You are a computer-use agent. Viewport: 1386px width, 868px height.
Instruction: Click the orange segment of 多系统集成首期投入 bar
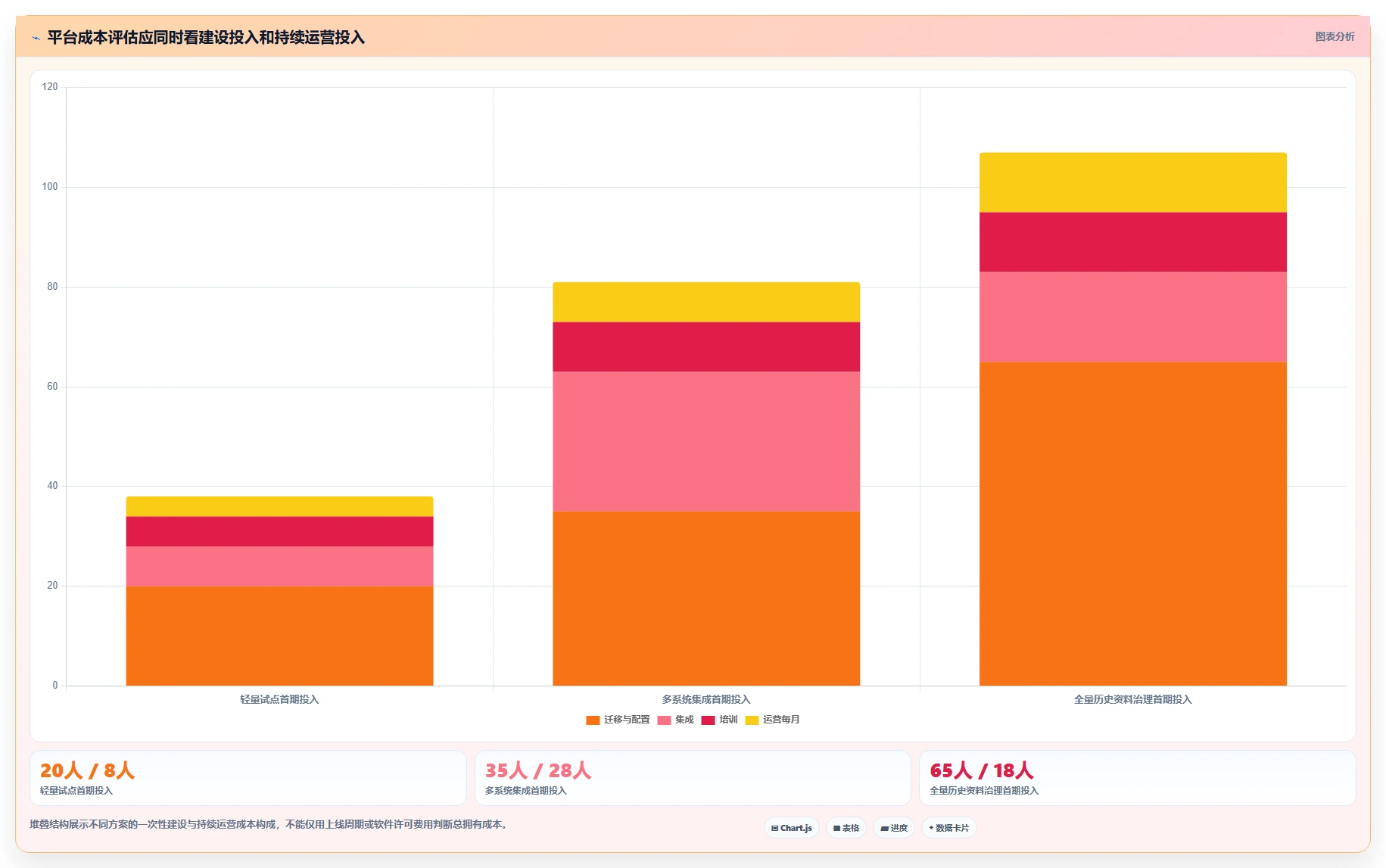[x=706, y=599]
